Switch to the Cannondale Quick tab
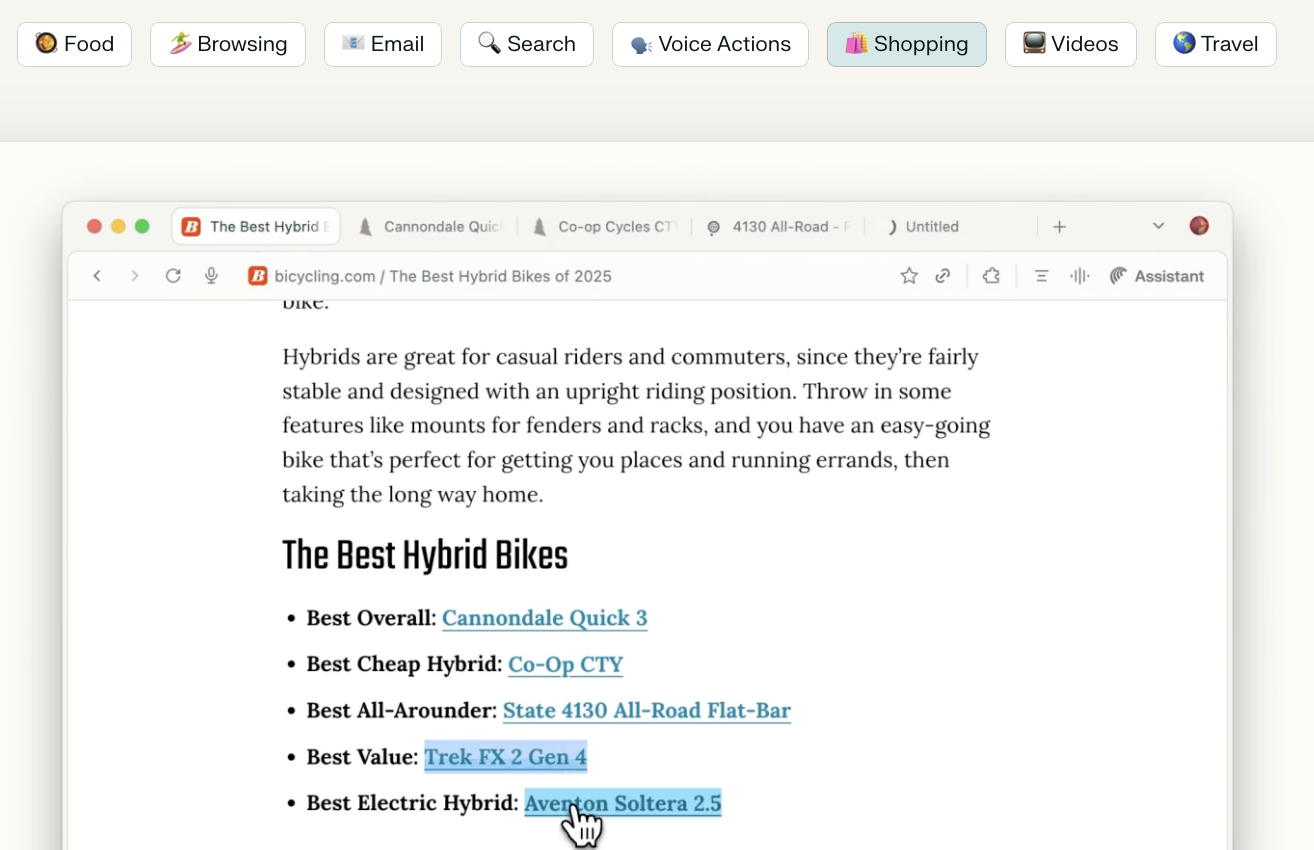The height and width of the screenshot is (850, 1314). [x=431, y=227]
